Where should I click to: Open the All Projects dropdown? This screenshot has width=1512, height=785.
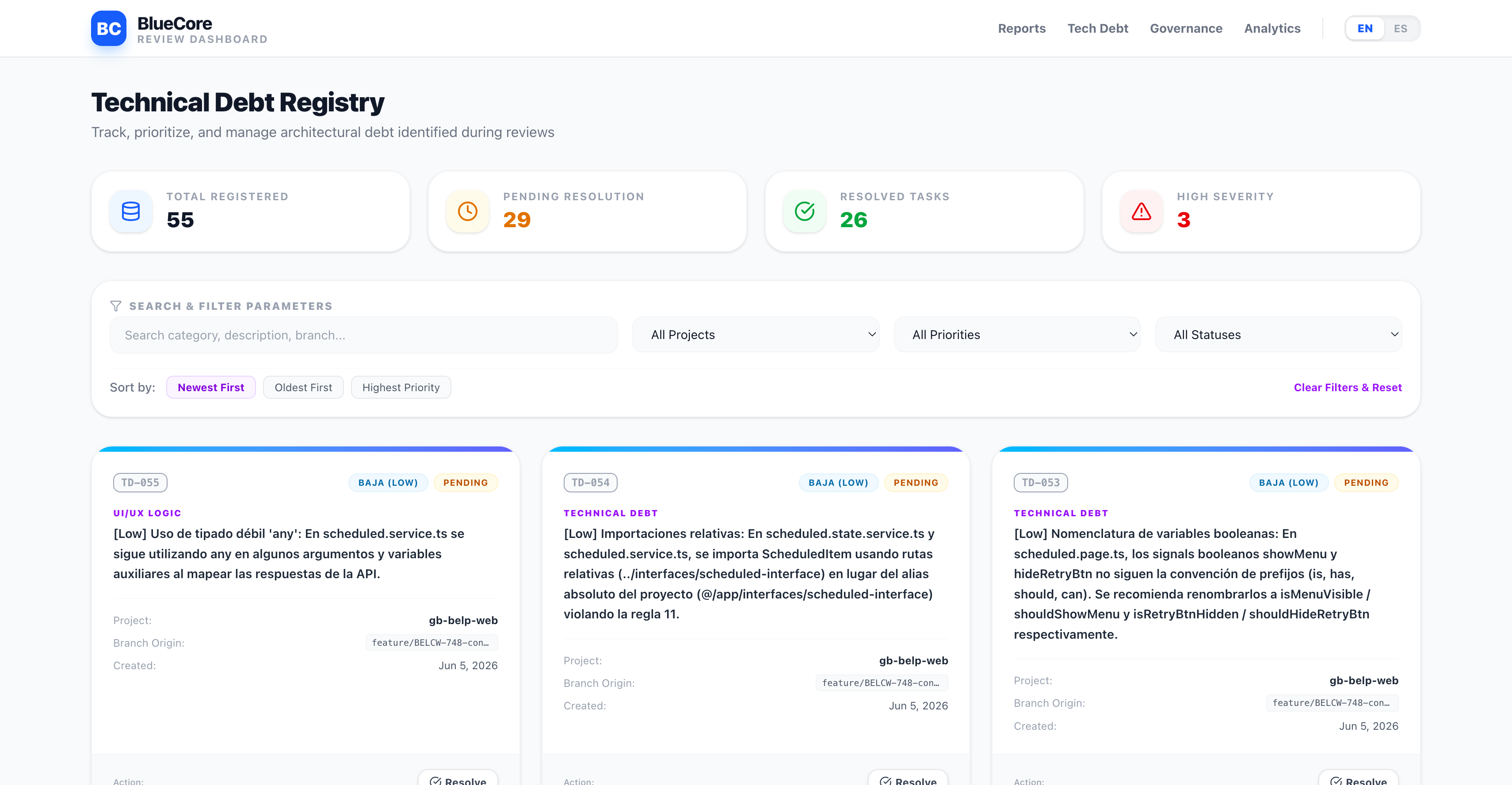756,335
